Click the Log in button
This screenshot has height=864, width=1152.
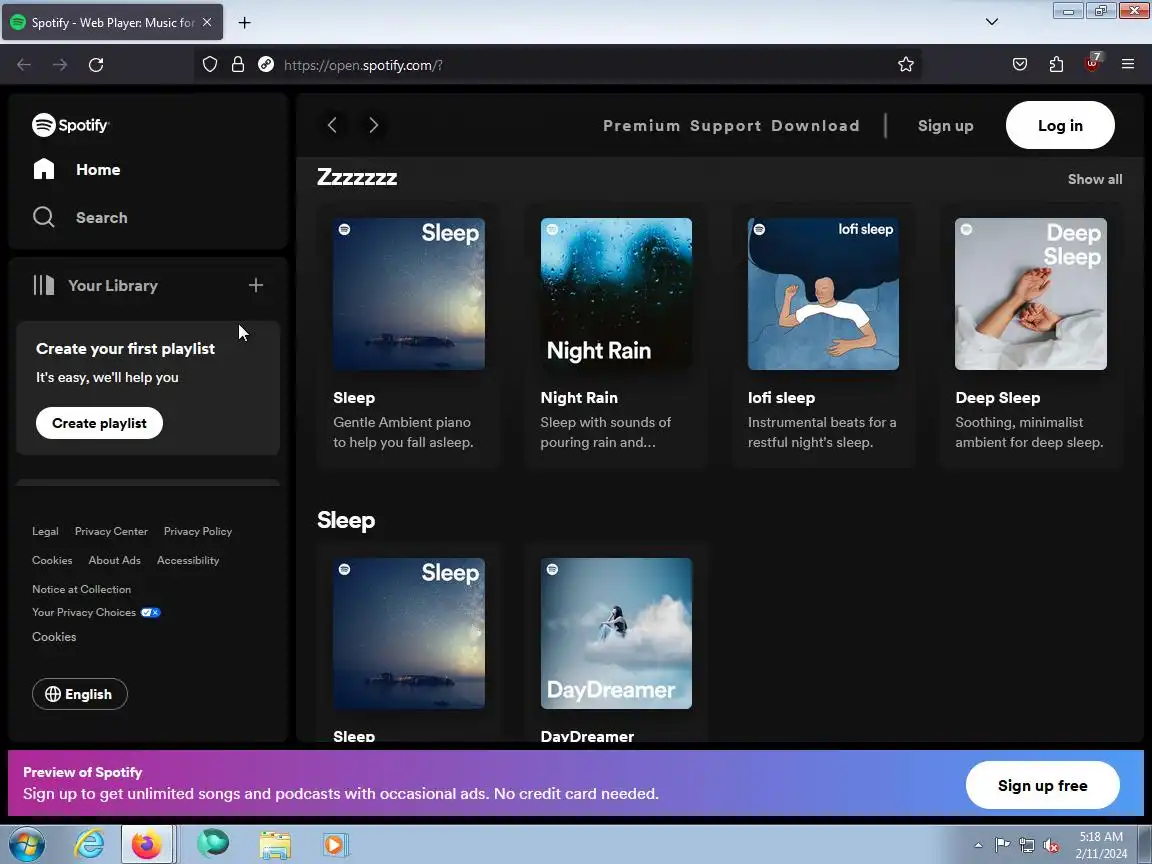click(1060, 125)
